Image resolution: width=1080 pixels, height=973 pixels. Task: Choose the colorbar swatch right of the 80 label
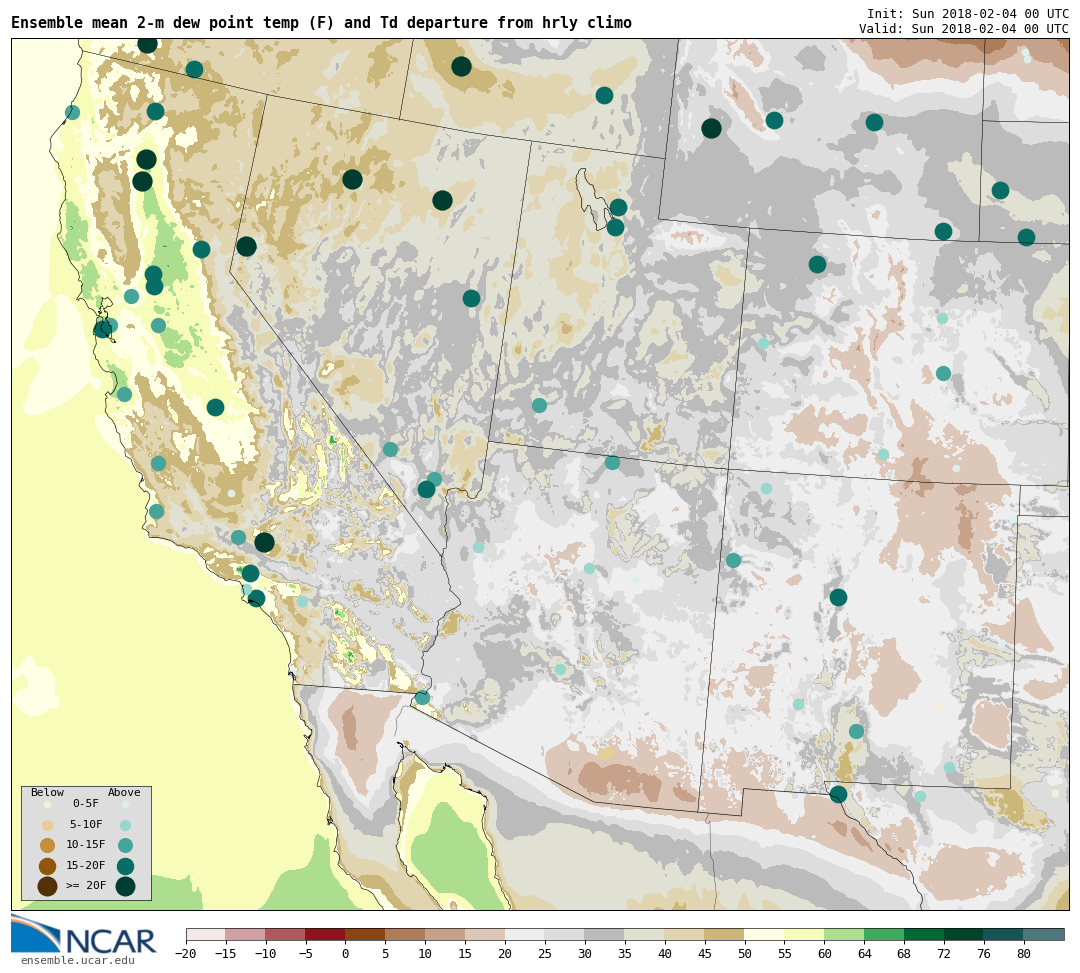tap(1043, 934)
